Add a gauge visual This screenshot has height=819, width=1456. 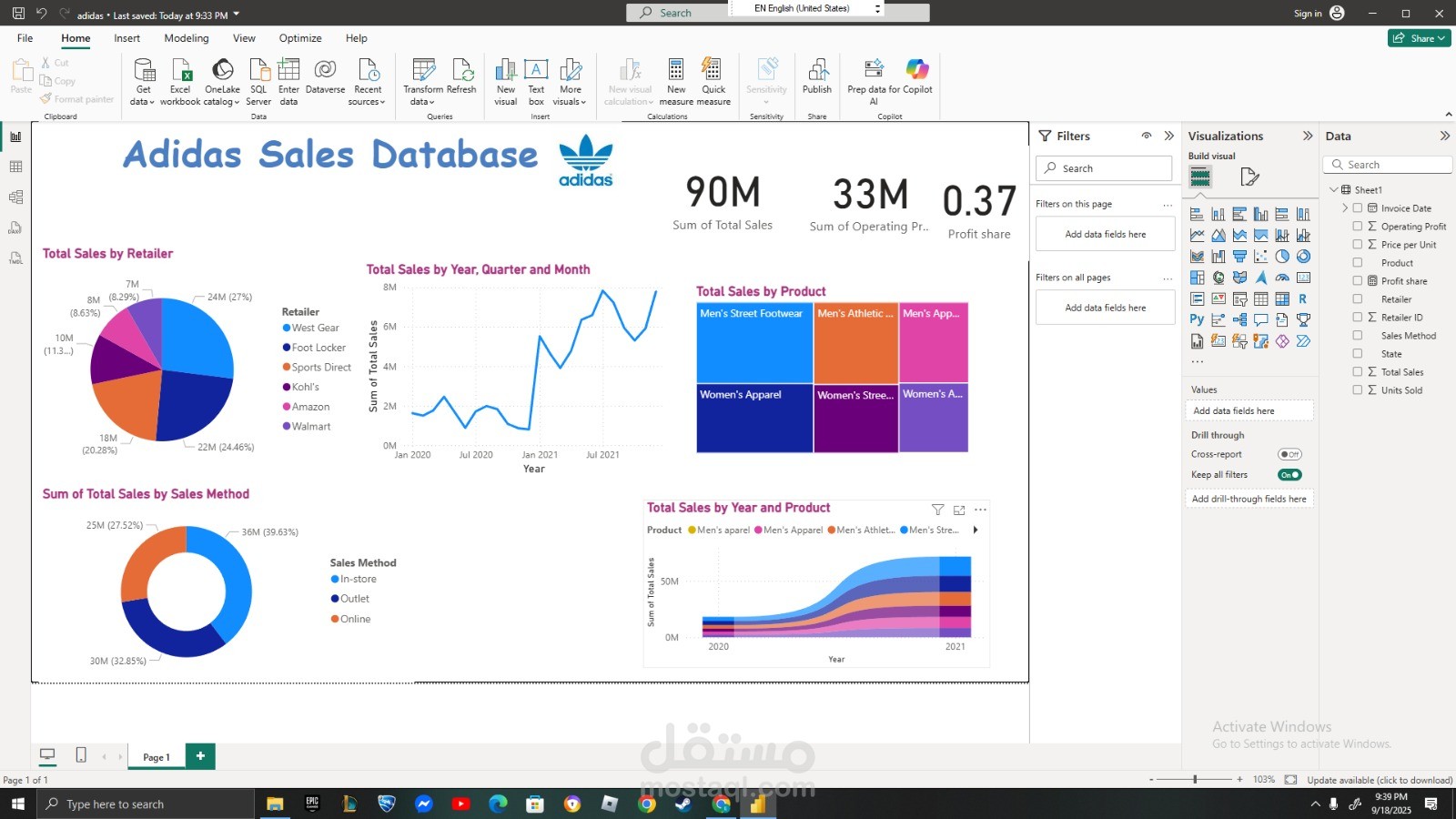coord(1282,278)
